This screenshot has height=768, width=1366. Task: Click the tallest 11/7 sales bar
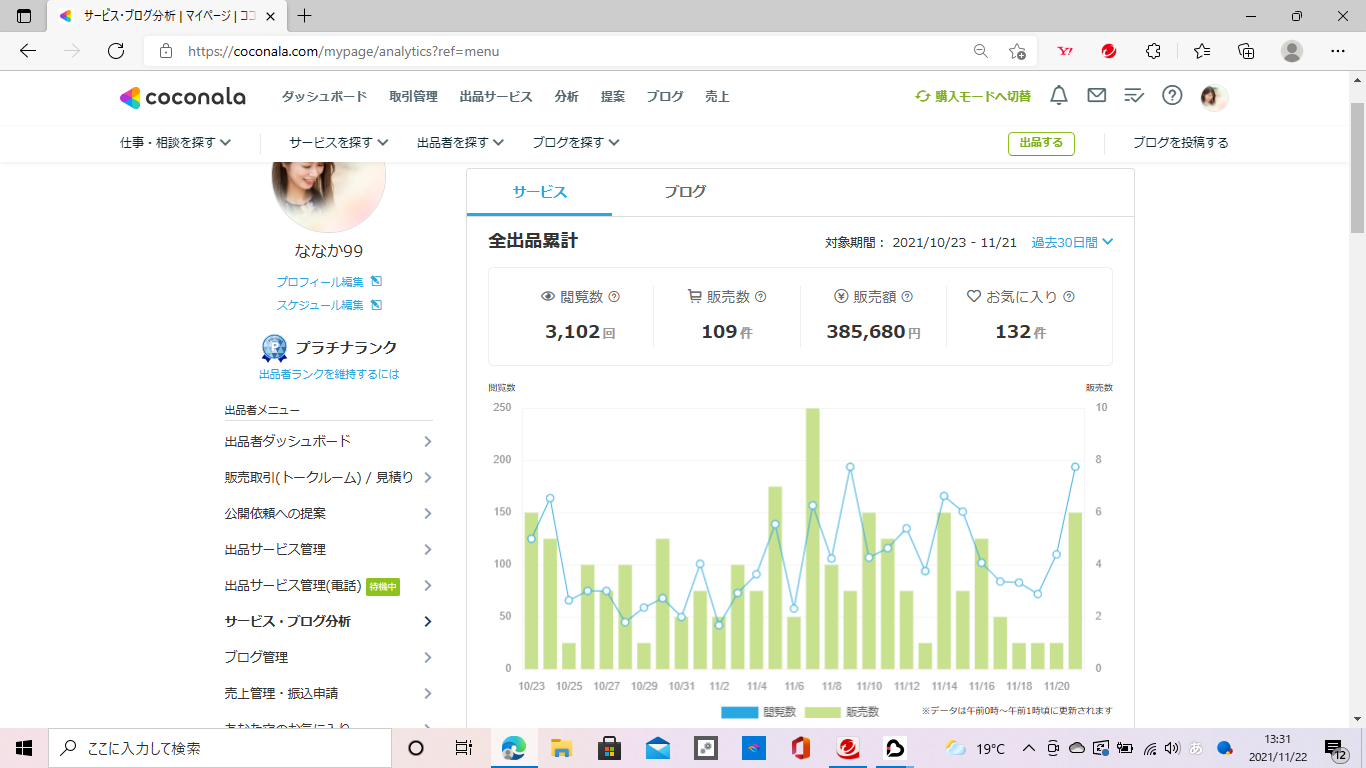pyautogui.click(x=813, y=540)
